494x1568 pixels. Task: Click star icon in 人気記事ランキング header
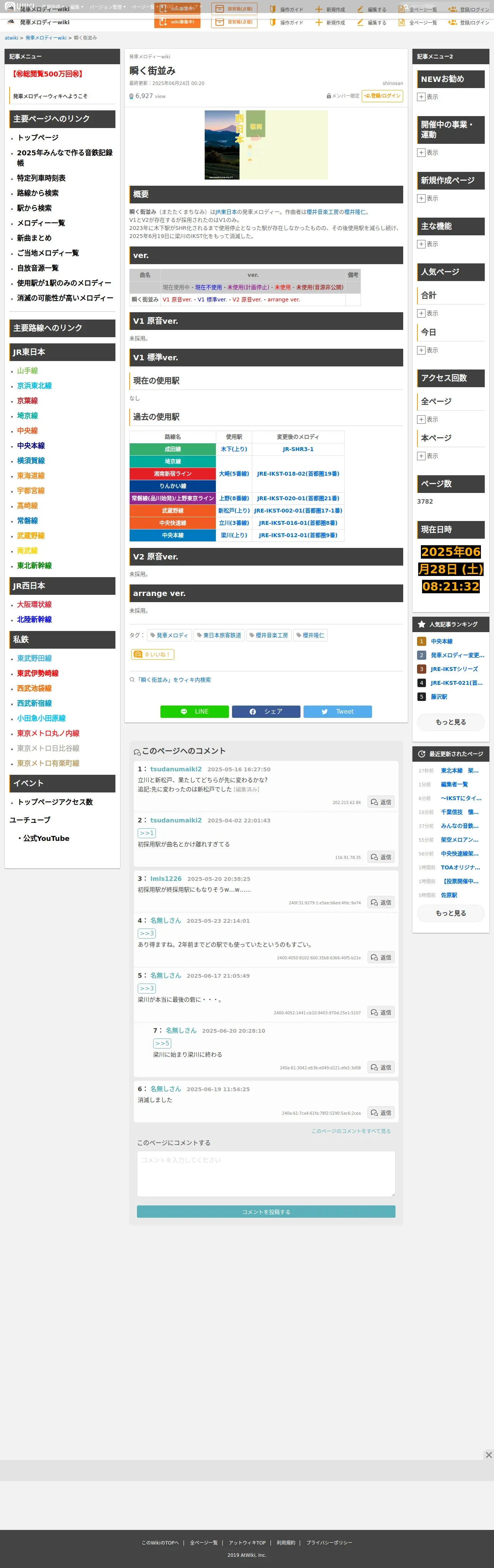pyautogui.click(x=422, y=624)
